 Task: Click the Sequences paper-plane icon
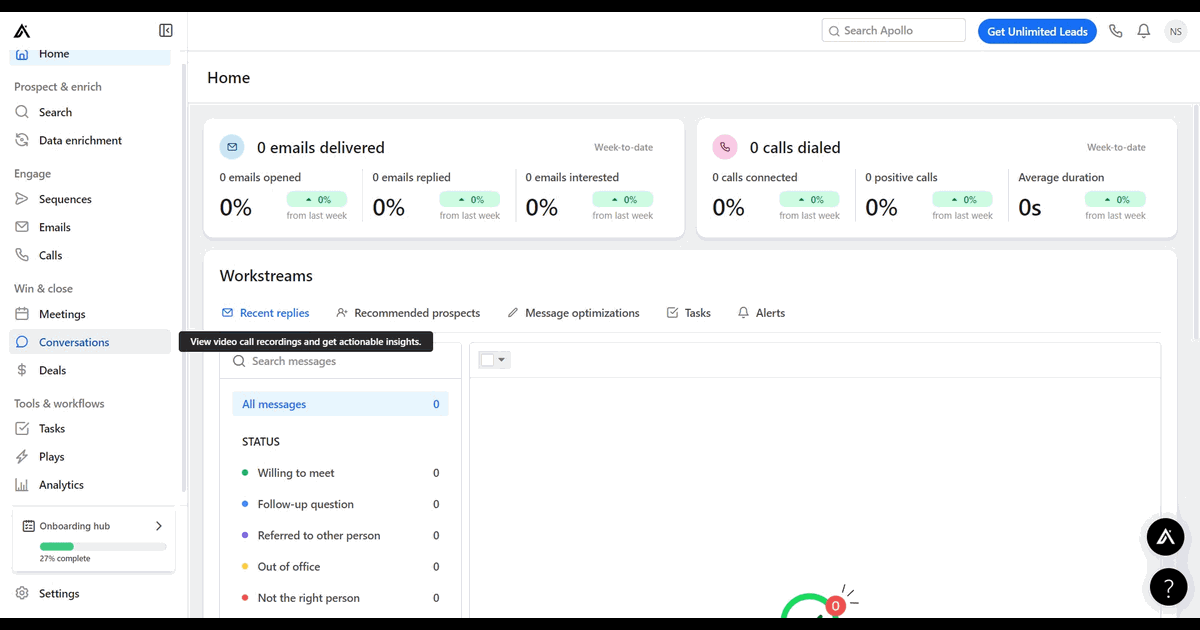click(22, 199)
